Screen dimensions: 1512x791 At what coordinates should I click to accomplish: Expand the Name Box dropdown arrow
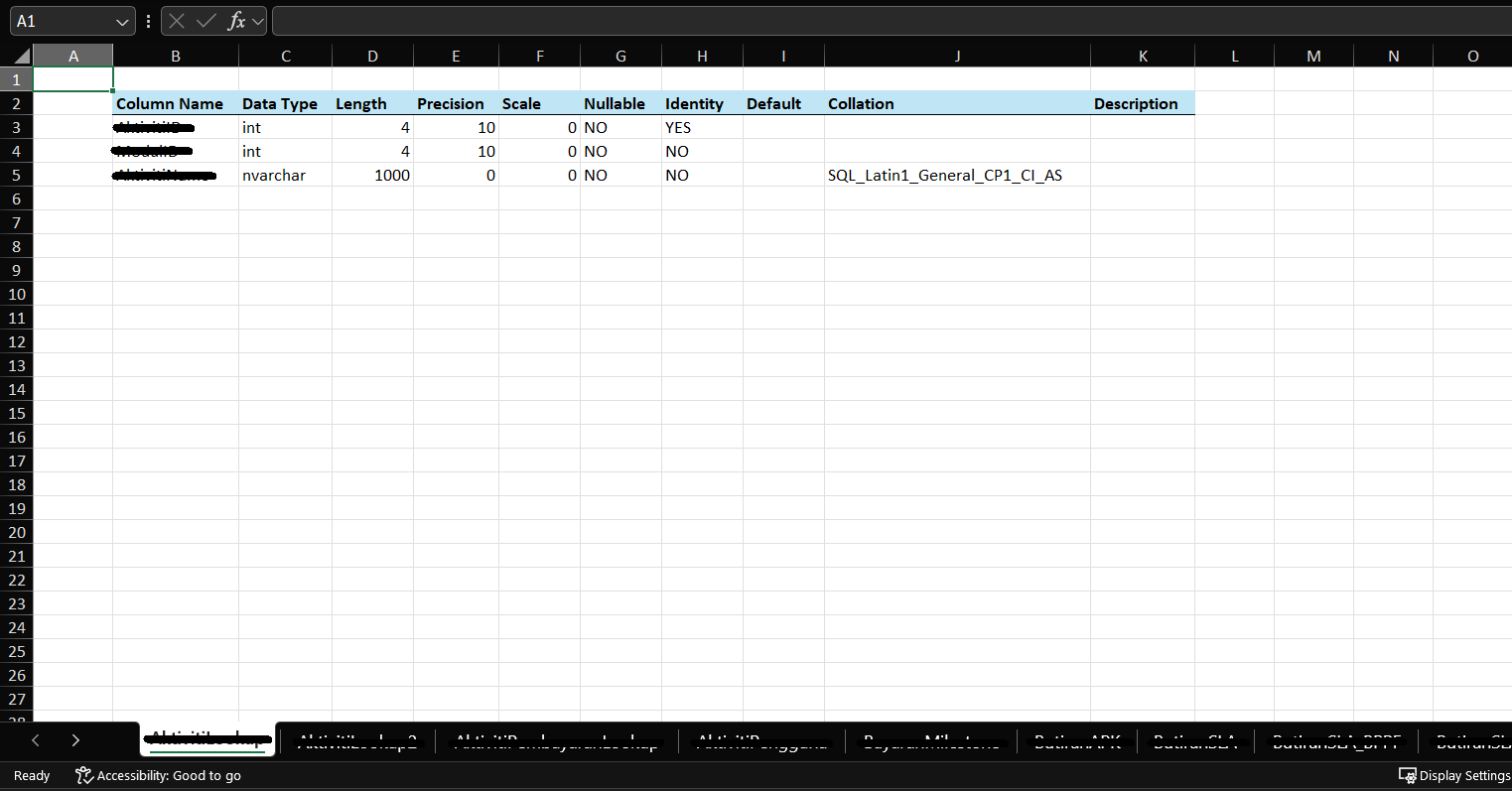pyautogui.click(x=122, y=21)
